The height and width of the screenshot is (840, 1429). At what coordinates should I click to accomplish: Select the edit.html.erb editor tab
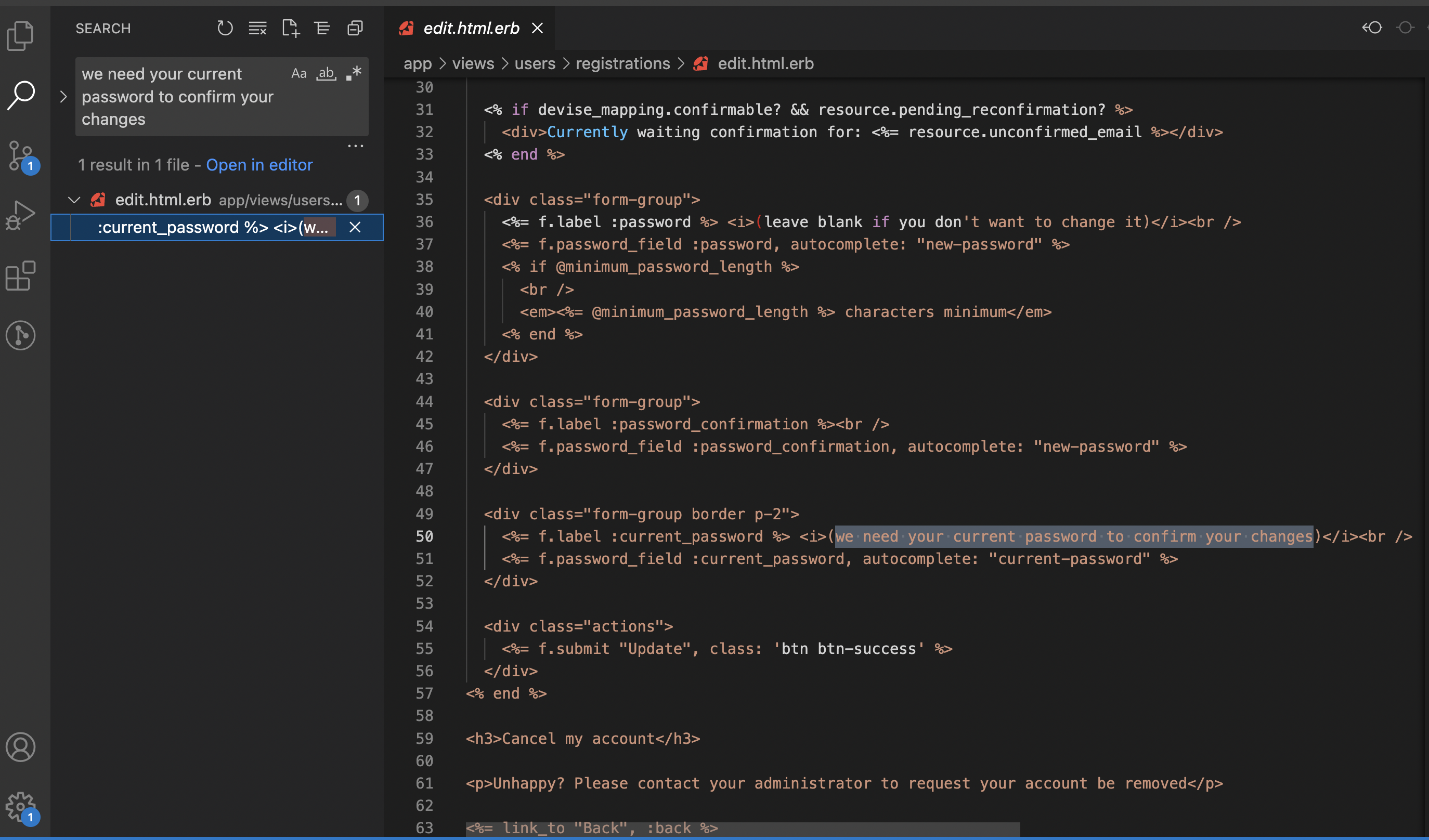pyautogui.click(x=470, y=28)
